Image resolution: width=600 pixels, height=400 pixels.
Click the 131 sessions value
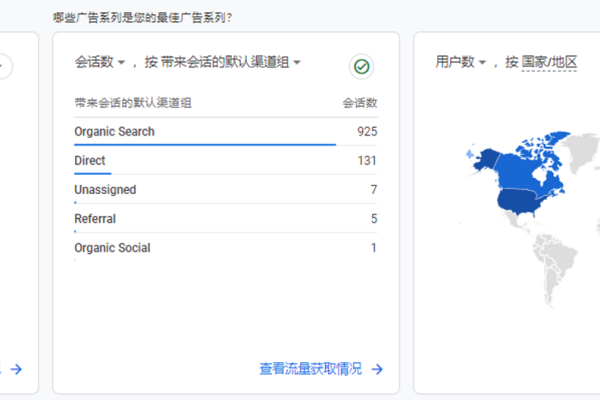[x=367, y=161]
